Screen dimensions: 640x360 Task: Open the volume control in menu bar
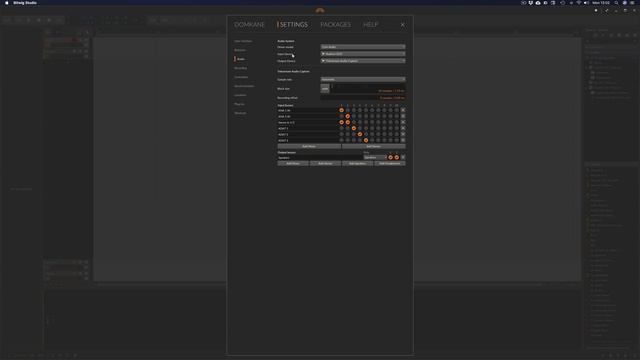pyautogui.click(x=586, y=3)
